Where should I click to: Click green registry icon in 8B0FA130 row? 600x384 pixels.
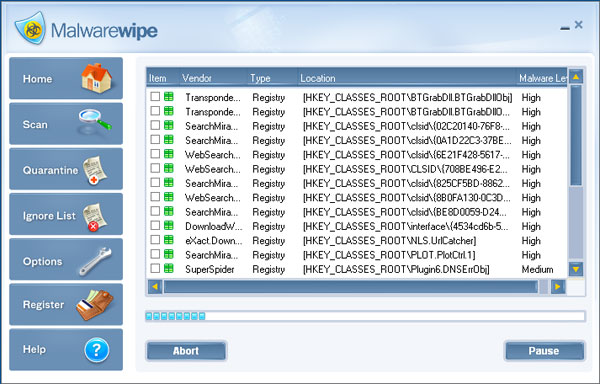(168, 197)
